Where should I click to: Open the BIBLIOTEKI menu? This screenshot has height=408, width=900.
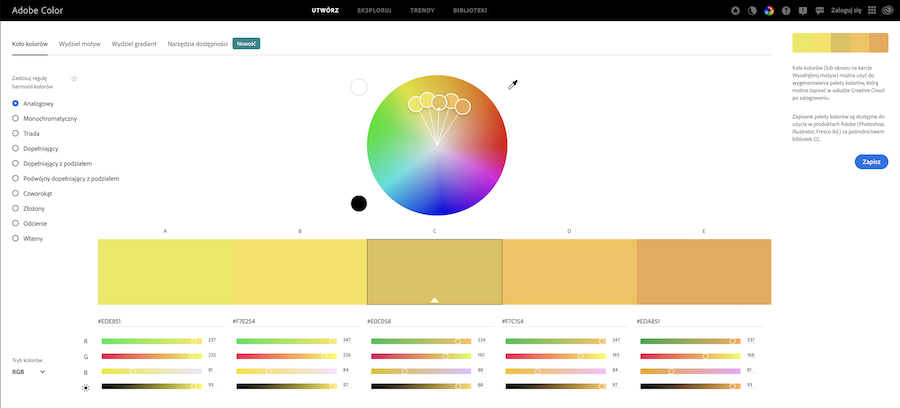coord(470,10)
